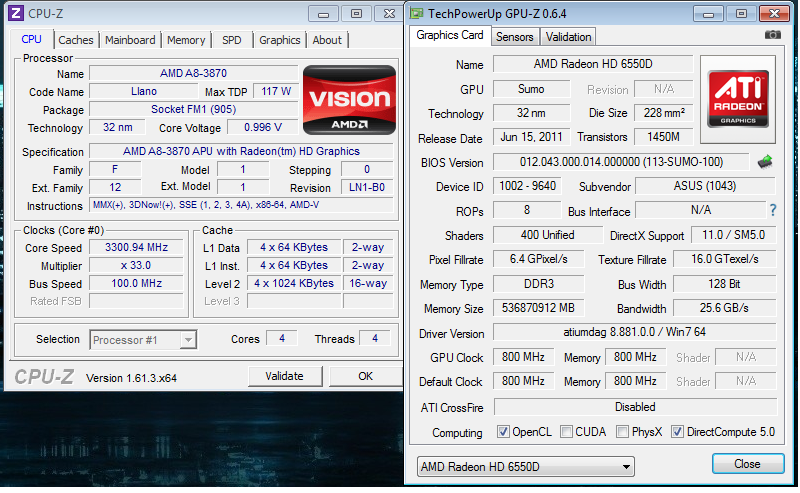Image resolution: width=800 pixels, height=493 pixels.
Task: Click the Driver Version field
Action: (x=634, y=332)
